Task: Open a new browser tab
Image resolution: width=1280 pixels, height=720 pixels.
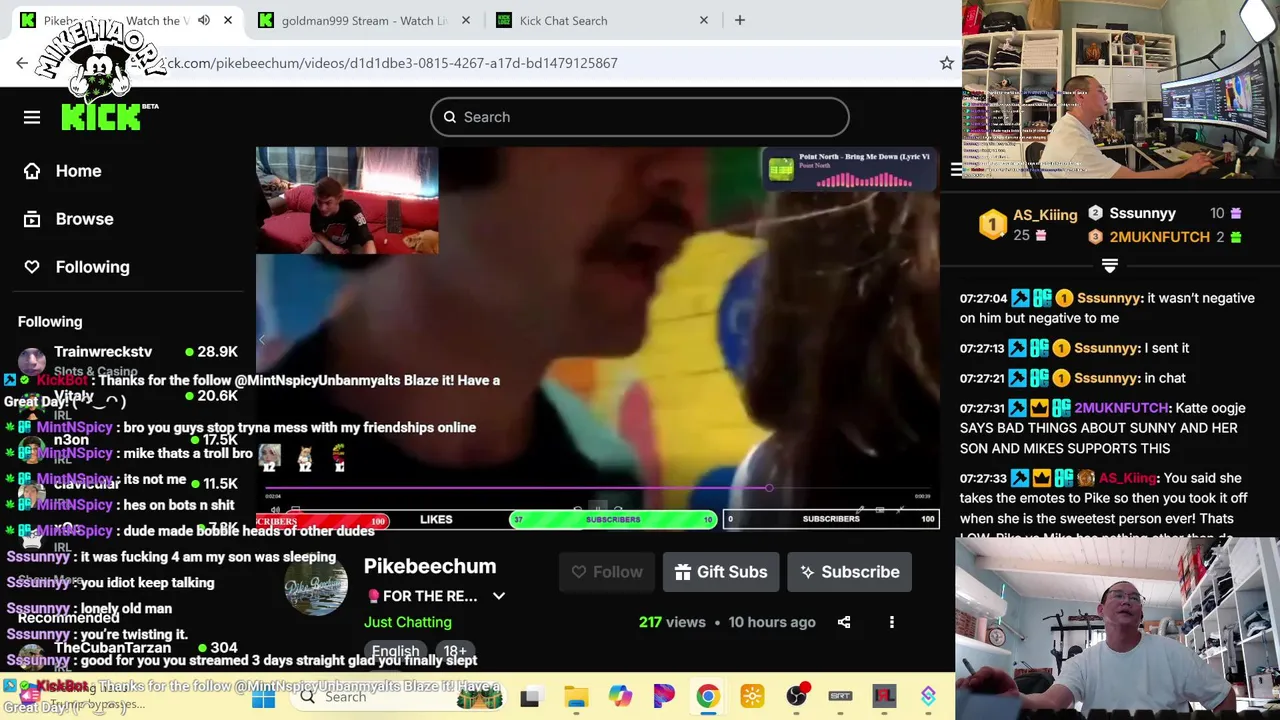Action: 740,20
